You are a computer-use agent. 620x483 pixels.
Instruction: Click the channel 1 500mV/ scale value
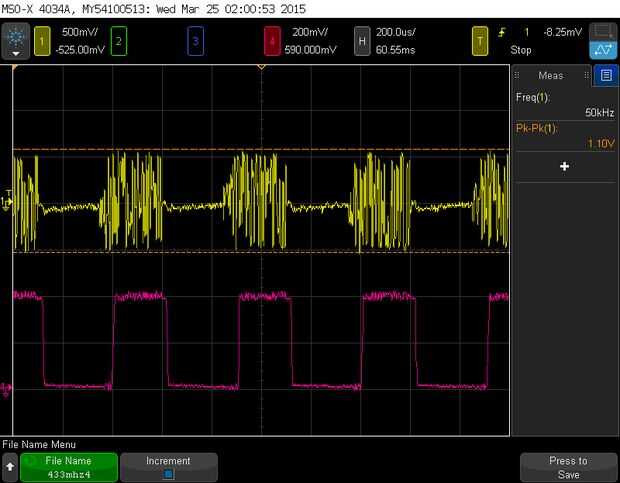click(x=80, y=32)
